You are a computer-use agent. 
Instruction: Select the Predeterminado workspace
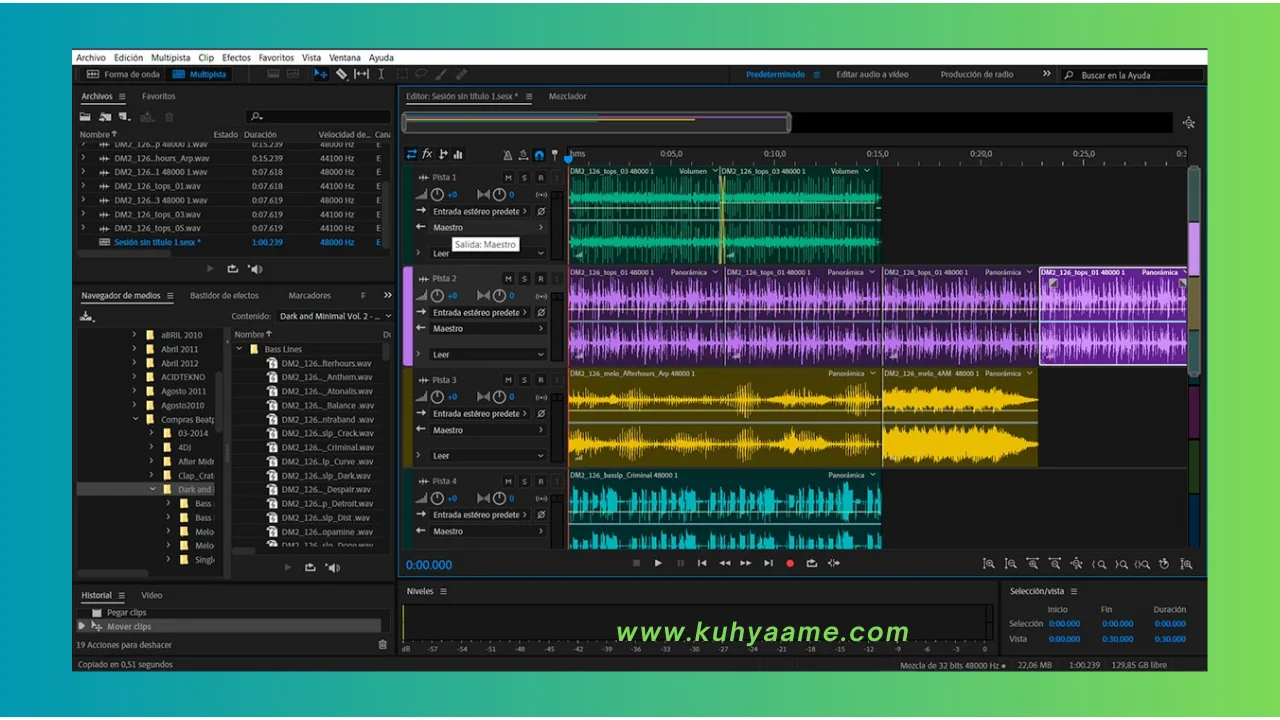tap(775, 74)
